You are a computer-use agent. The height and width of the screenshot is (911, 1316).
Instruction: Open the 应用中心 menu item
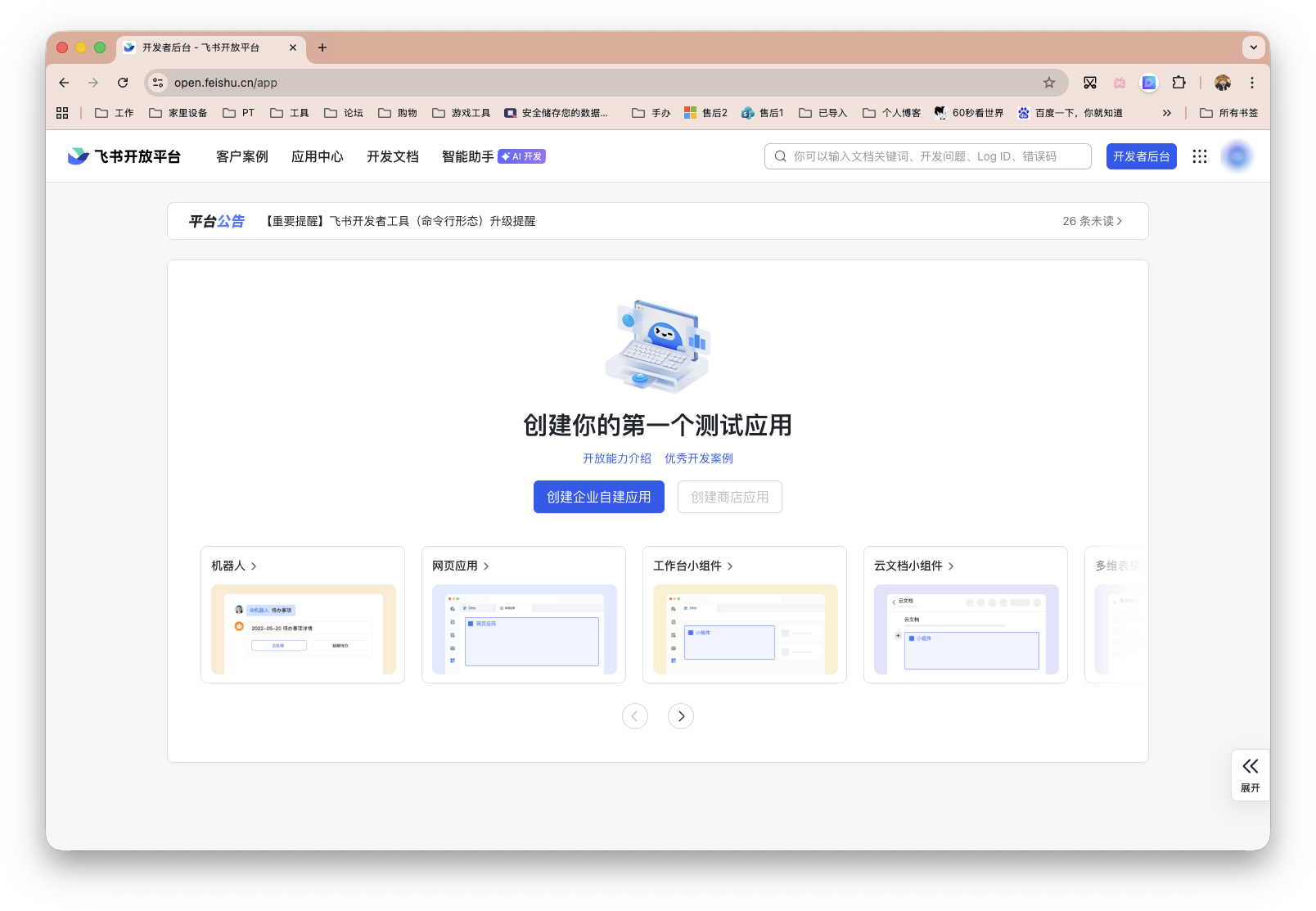[x=317, y=156]
